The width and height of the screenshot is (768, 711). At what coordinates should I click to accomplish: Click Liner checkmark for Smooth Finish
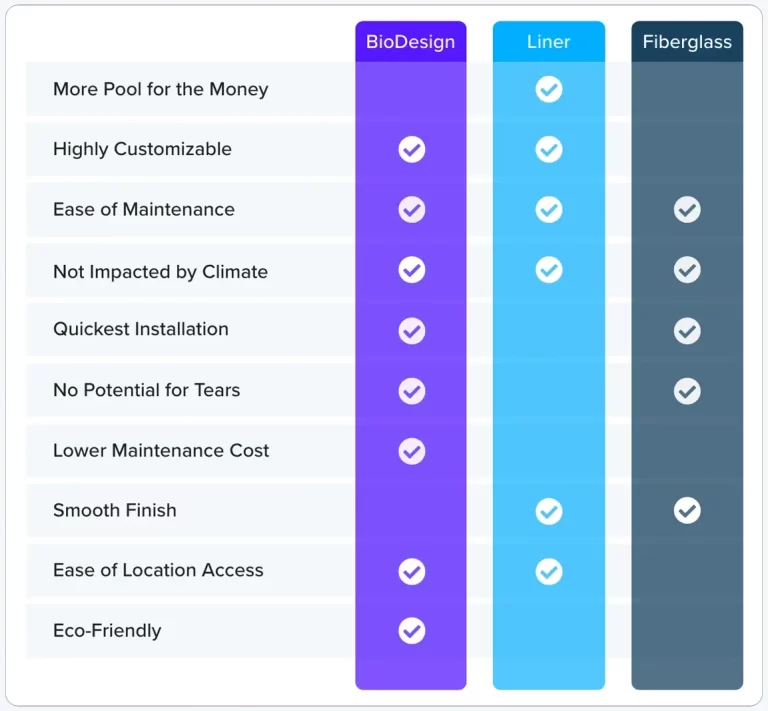pos(549,512)
